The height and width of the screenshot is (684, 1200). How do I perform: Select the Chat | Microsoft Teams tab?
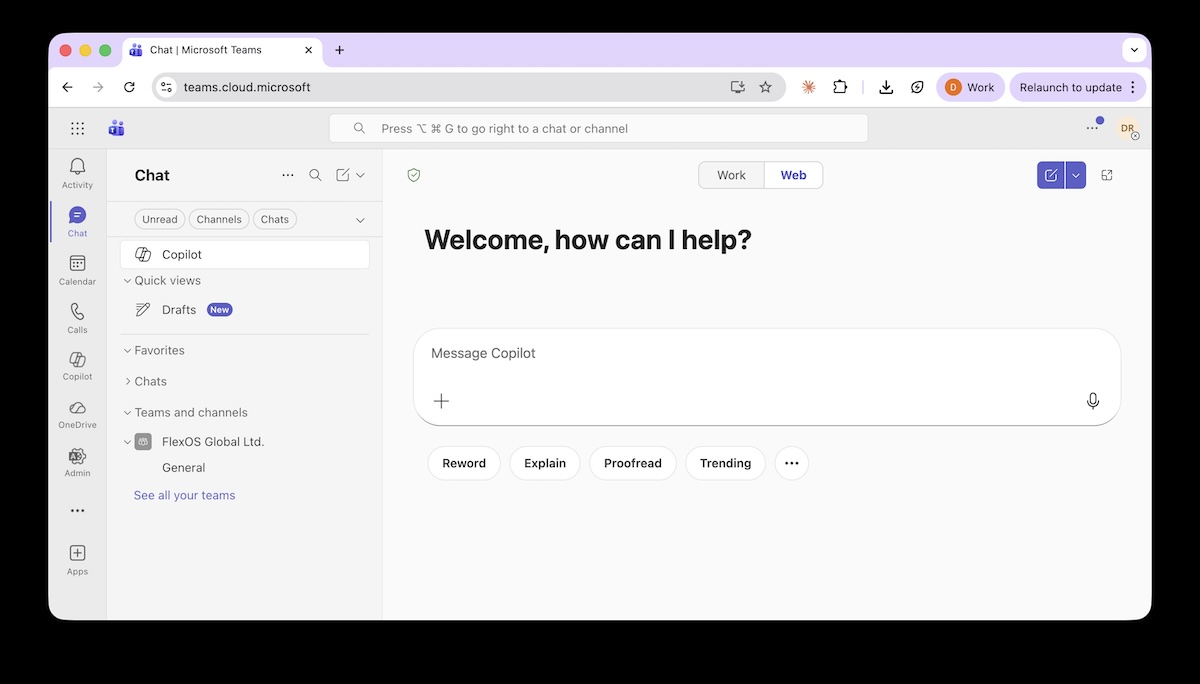tap(222, 50)
